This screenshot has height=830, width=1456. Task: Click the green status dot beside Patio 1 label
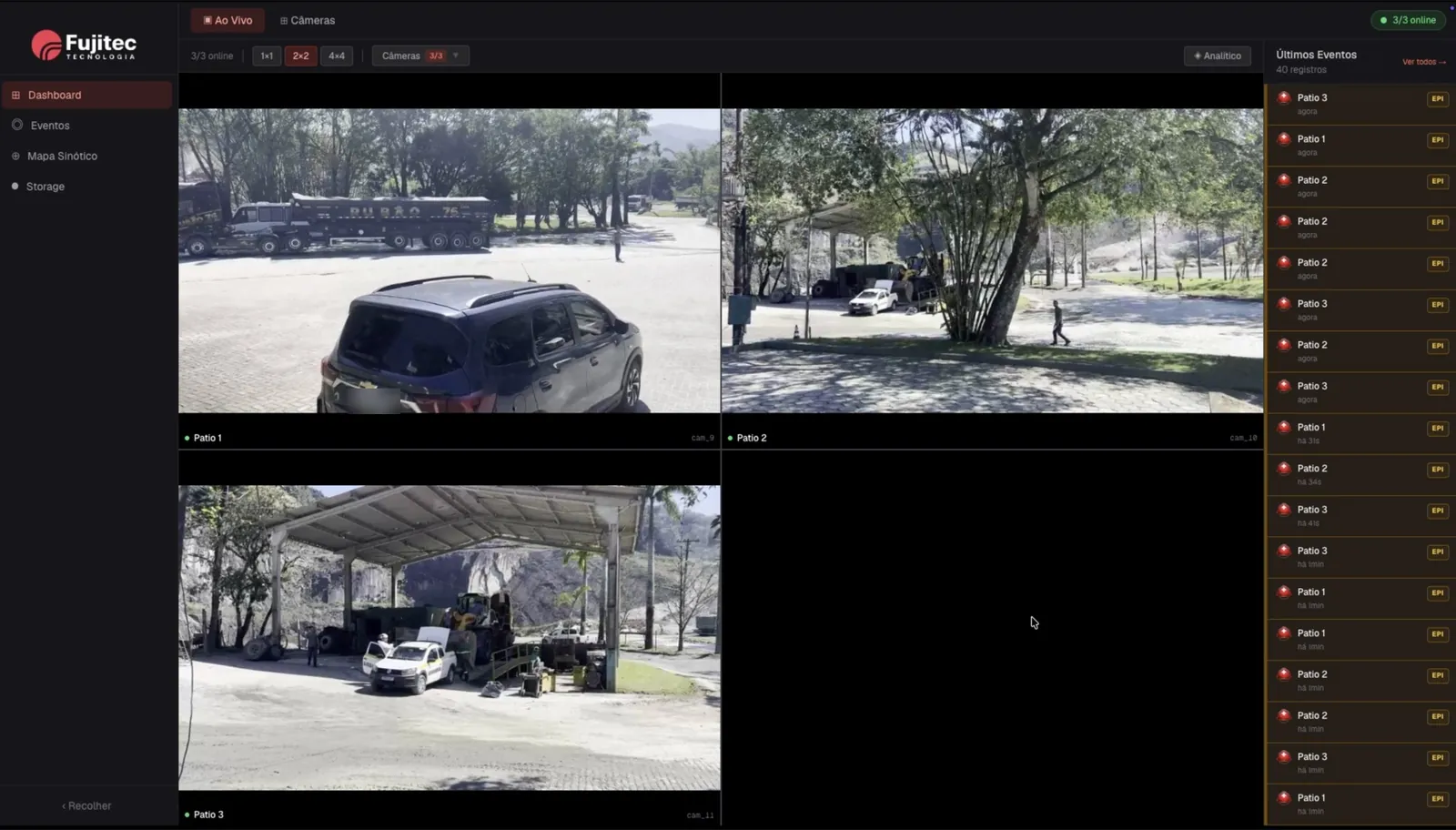tap(187, 438)
